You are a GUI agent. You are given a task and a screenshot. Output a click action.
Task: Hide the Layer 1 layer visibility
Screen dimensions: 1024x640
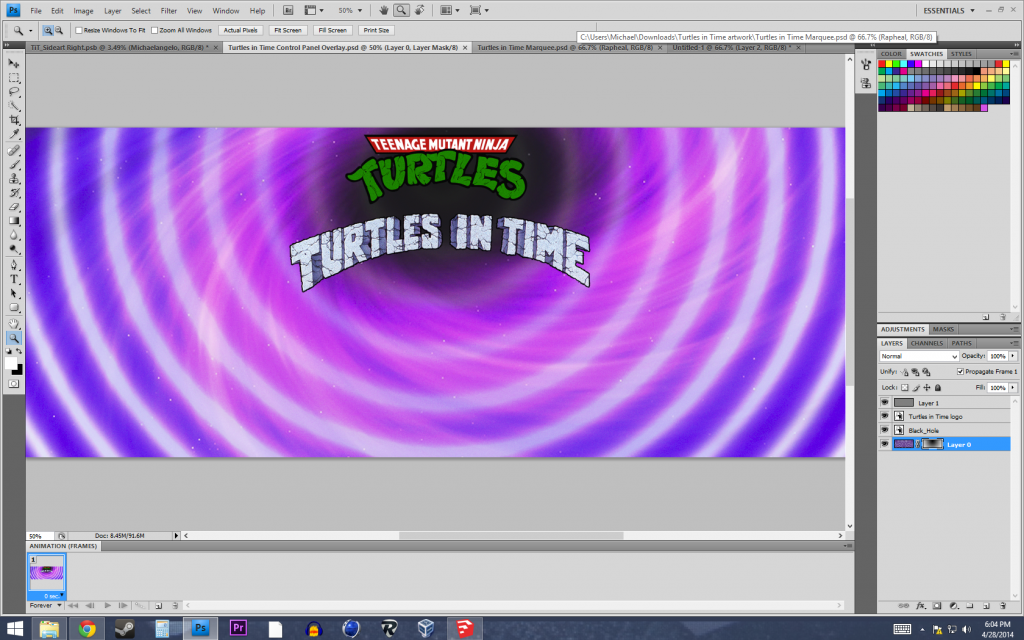tap(885, 403)
